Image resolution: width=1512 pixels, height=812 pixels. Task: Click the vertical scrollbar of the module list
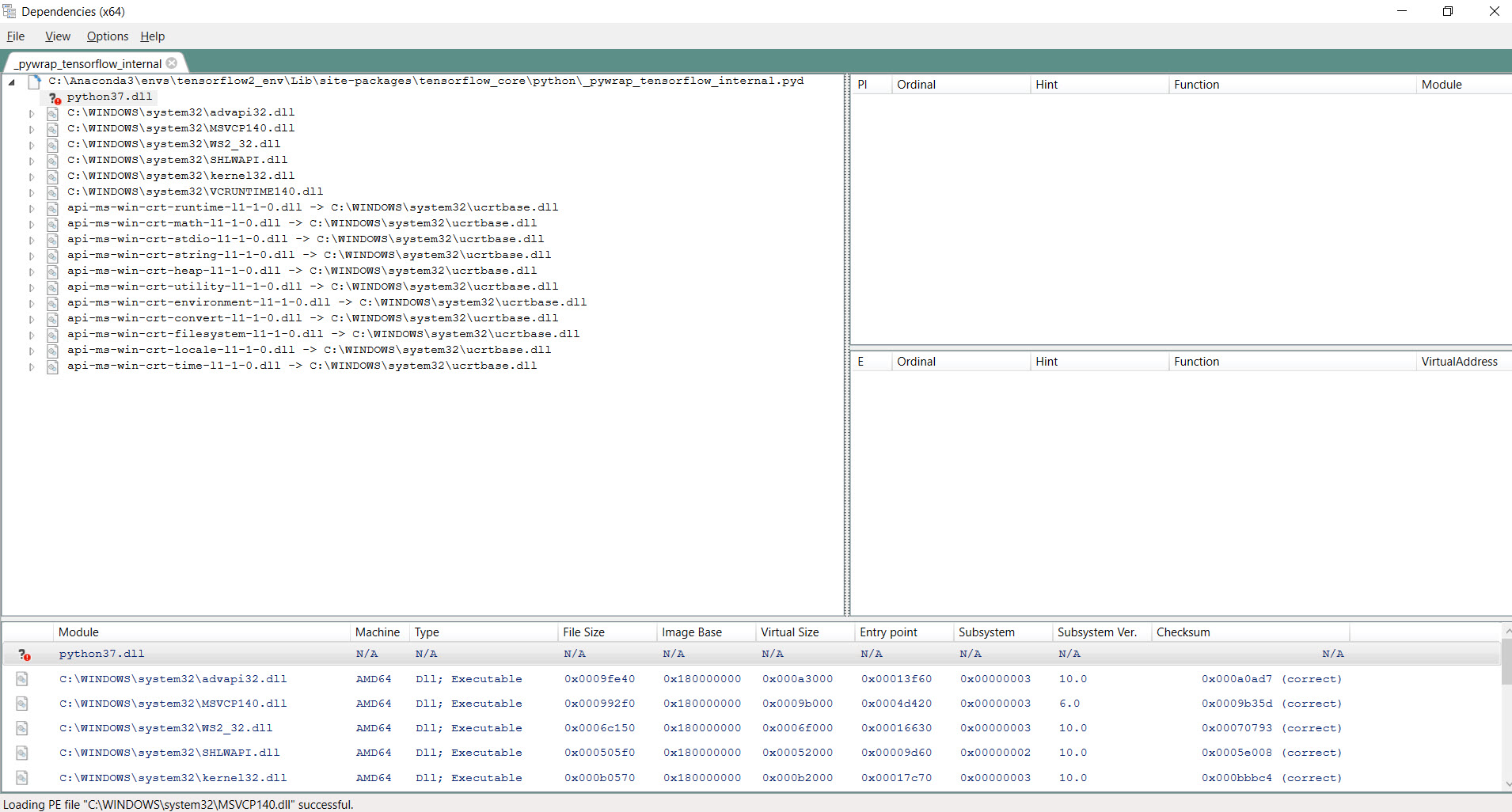[x=1505, y=681]
